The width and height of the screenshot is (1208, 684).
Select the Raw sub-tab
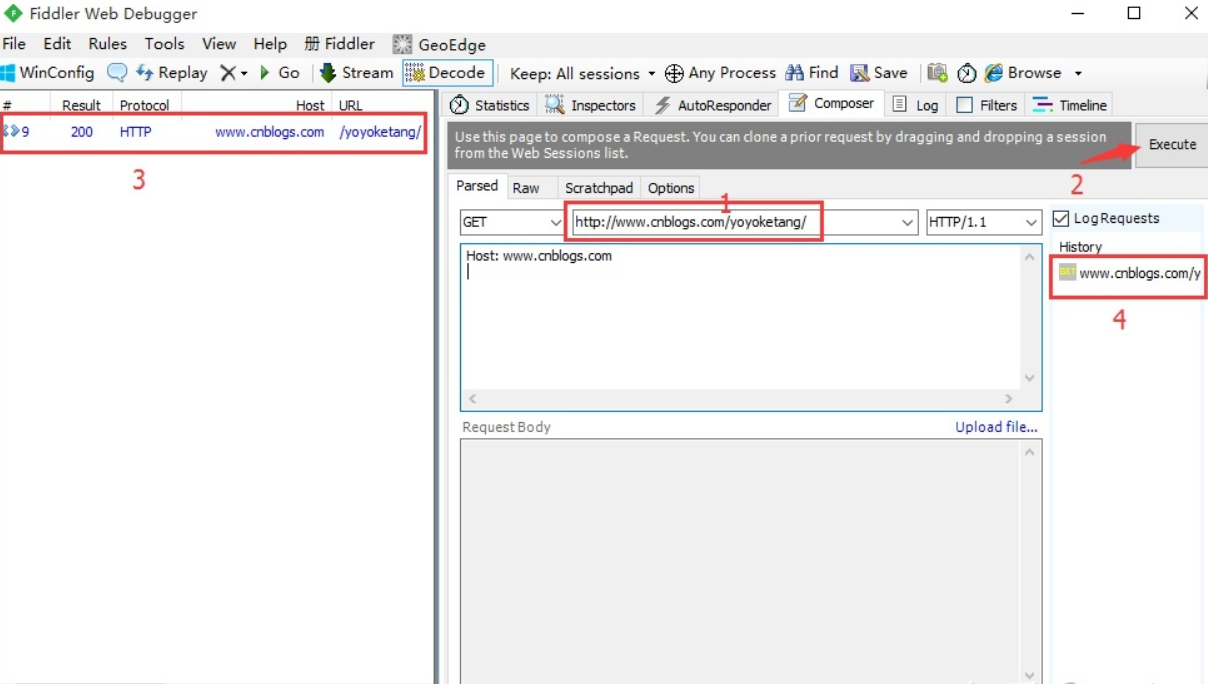[x=526, y=188]
